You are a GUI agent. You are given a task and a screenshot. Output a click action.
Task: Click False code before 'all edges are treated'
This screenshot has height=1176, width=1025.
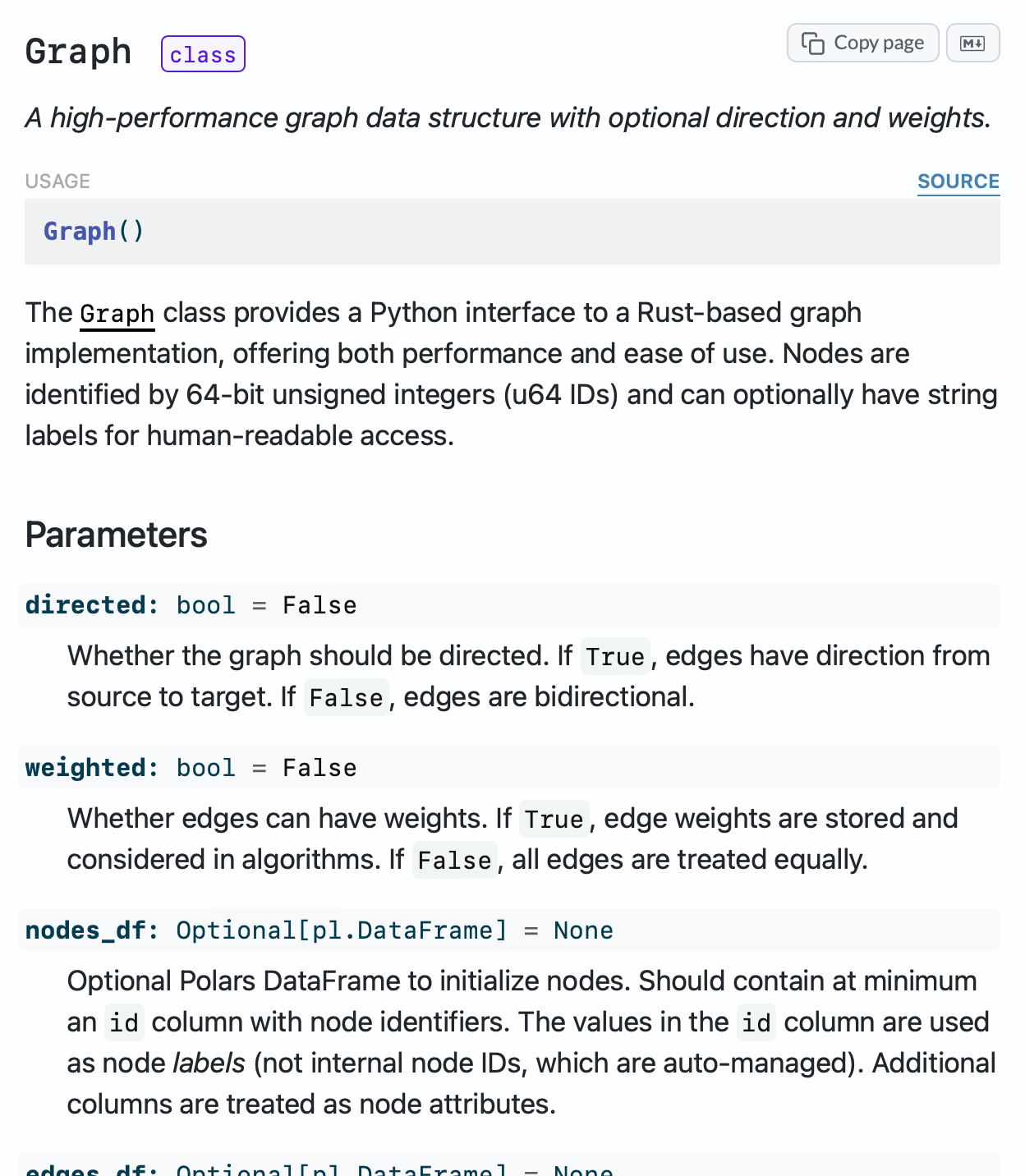454,861
